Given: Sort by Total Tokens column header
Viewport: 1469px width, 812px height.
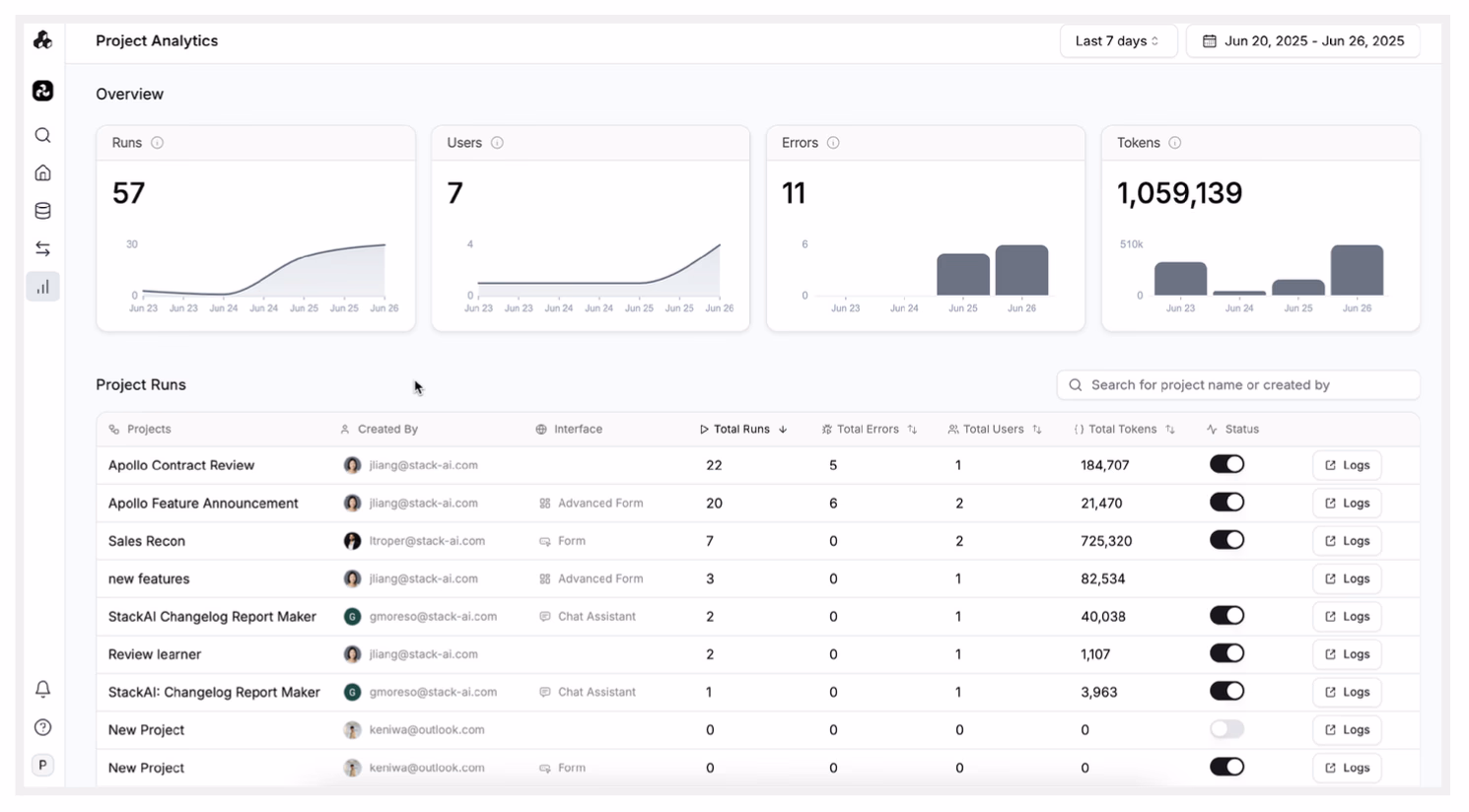Looking at the screenshot, I should [1123, 430].
